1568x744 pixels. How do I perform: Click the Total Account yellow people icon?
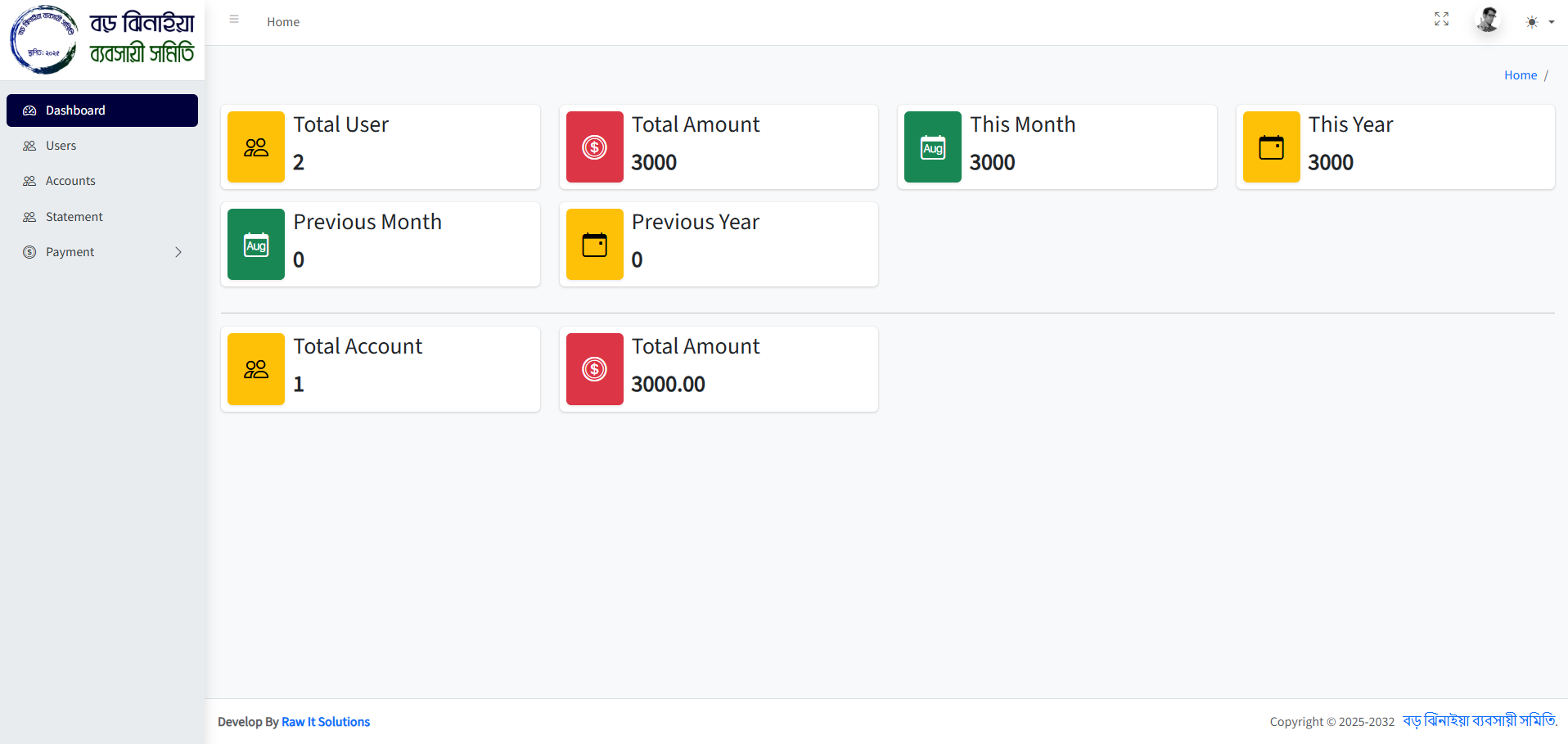(x=256, y=369)
